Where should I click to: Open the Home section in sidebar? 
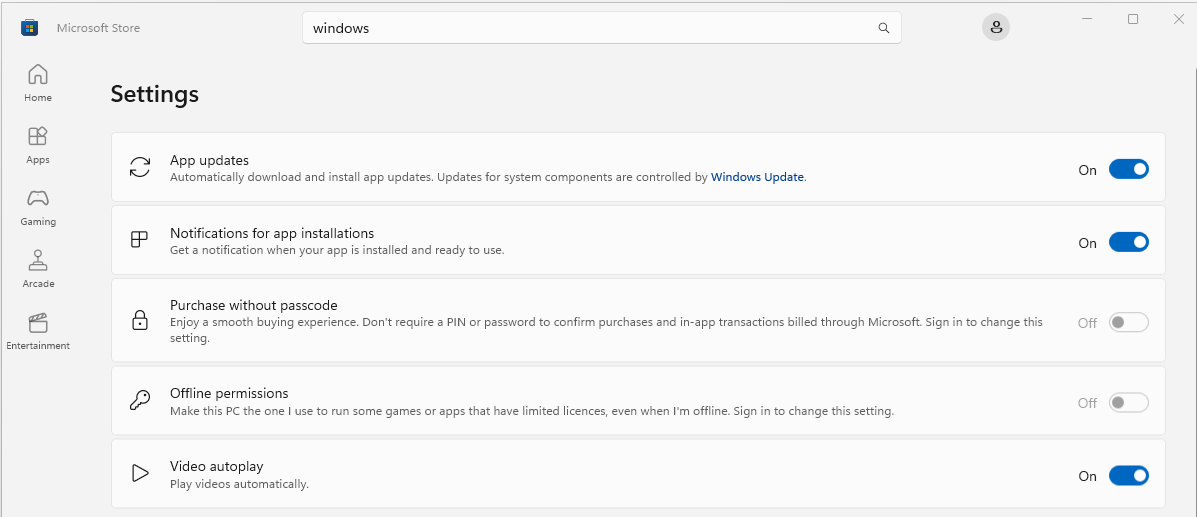coord(37,82)
